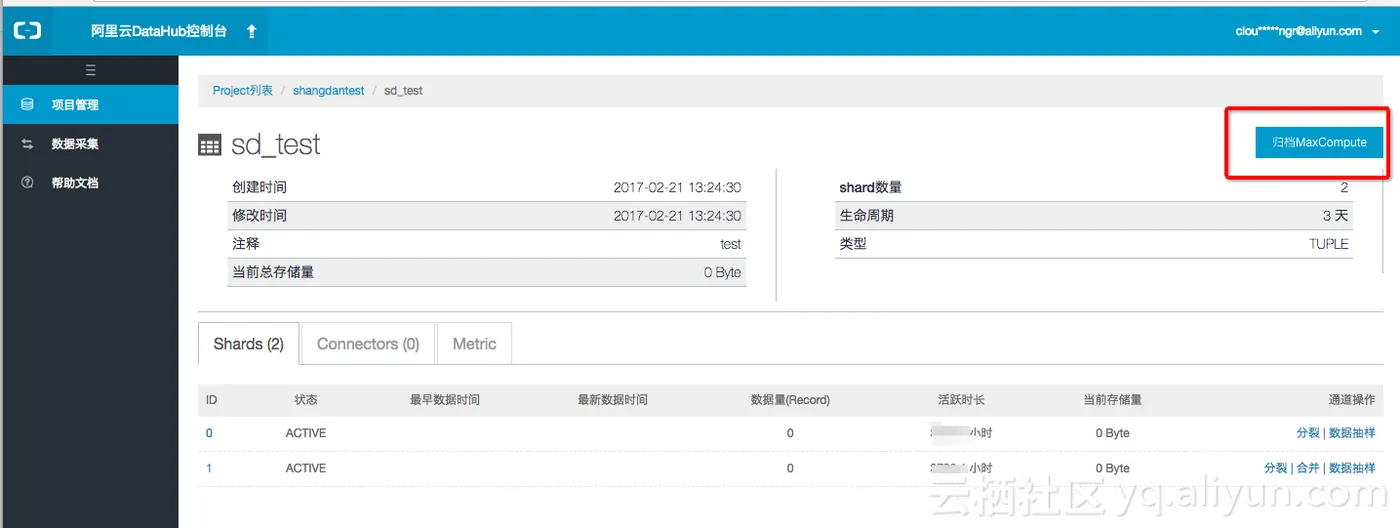Go to Project列表 breadcrumb
The width and height of the screenshot is (1400, 528).
(x=243, y=90)
